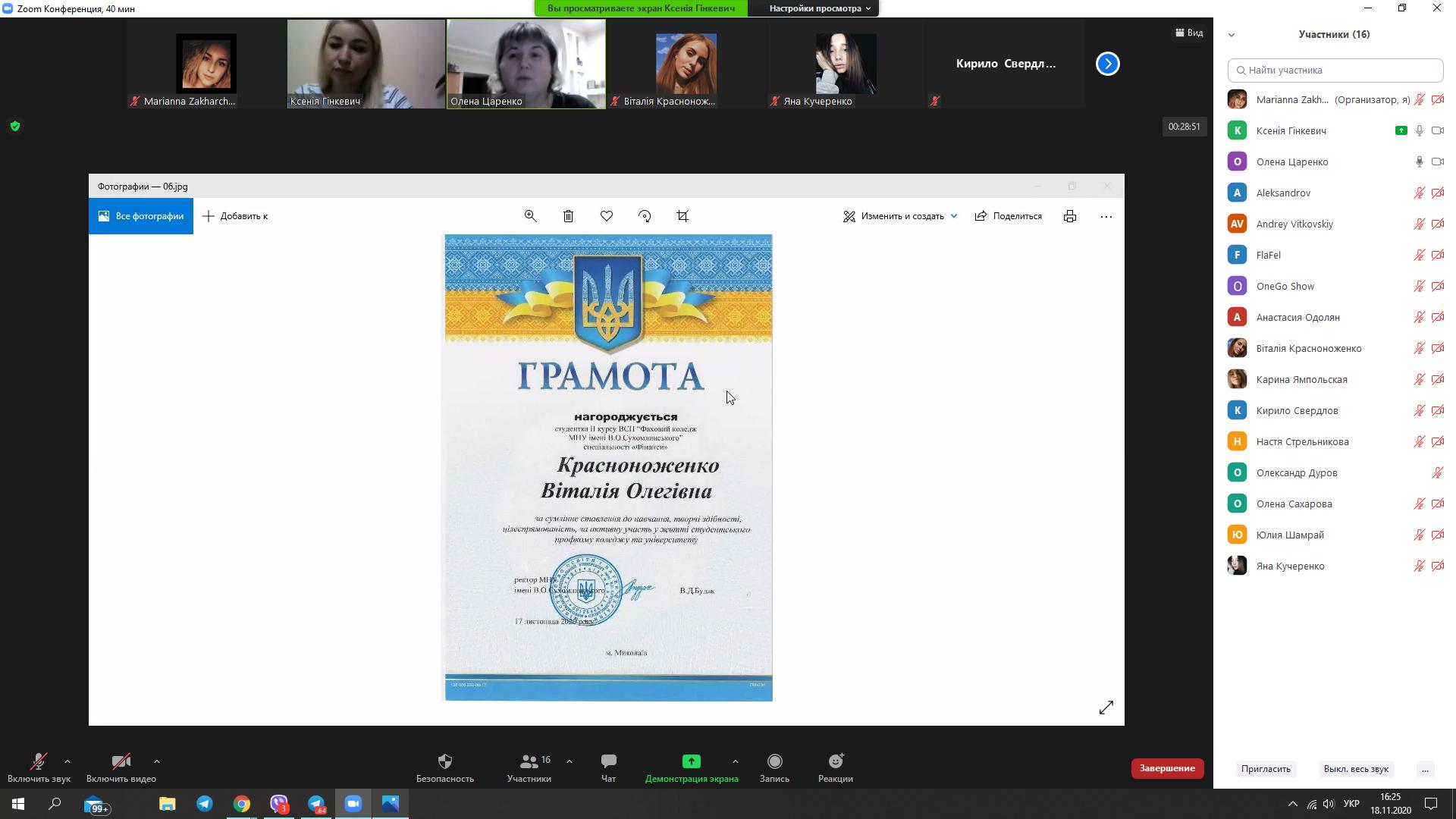Expand audio options arrow next to microphone

[67, 761]
